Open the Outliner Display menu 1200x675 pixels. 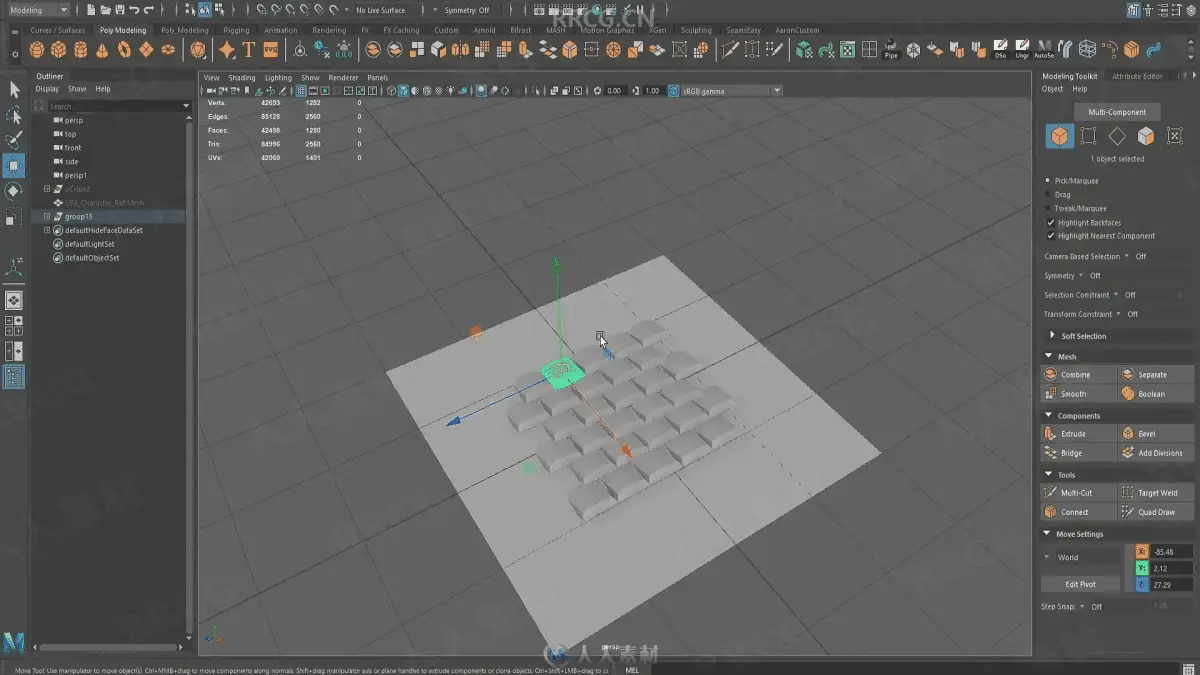click(x=47, y=89)
